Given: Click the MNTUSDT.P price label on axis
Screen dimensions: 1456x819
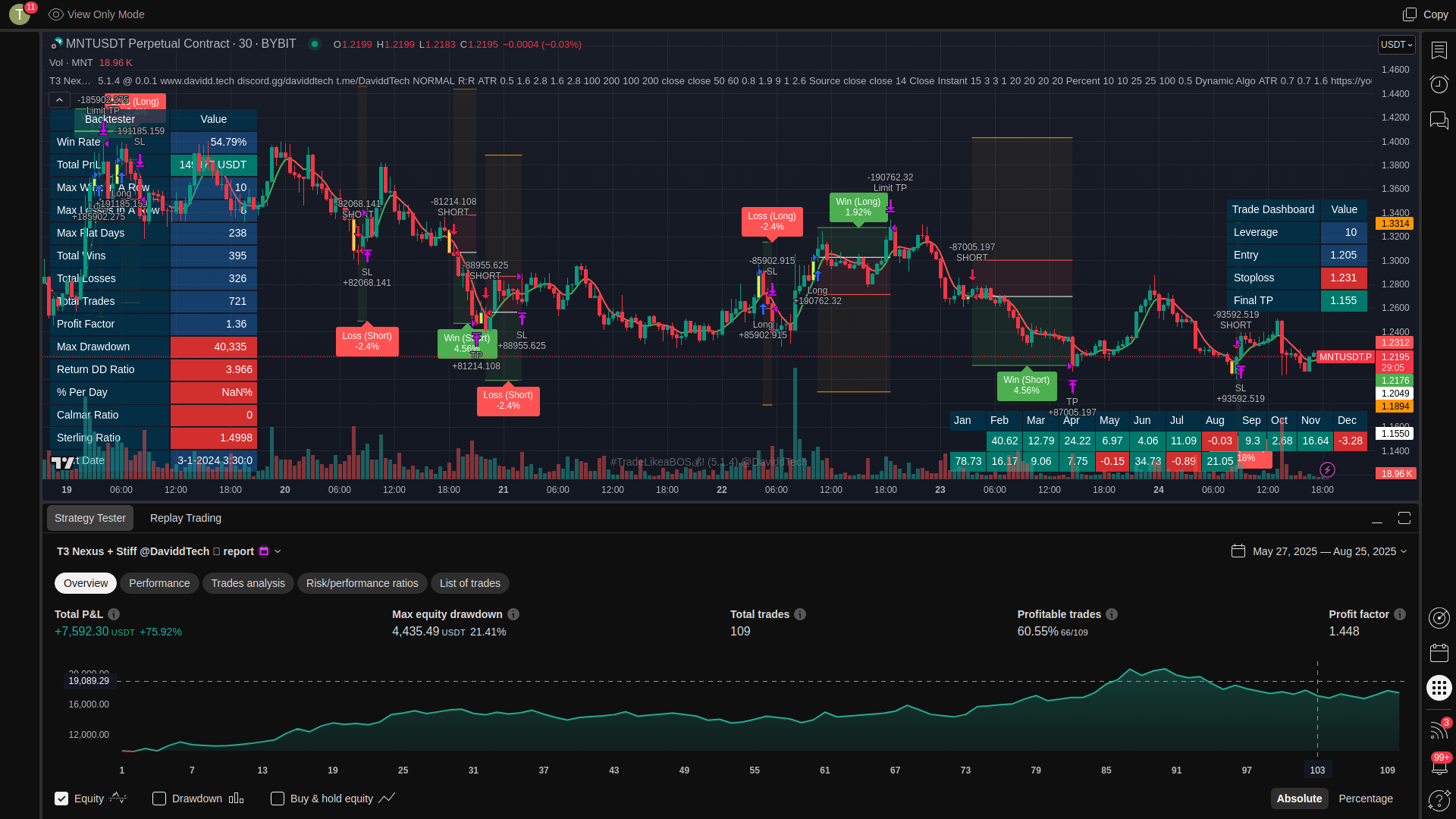Looking at the screenshot, I should [x=1345, y=357].
